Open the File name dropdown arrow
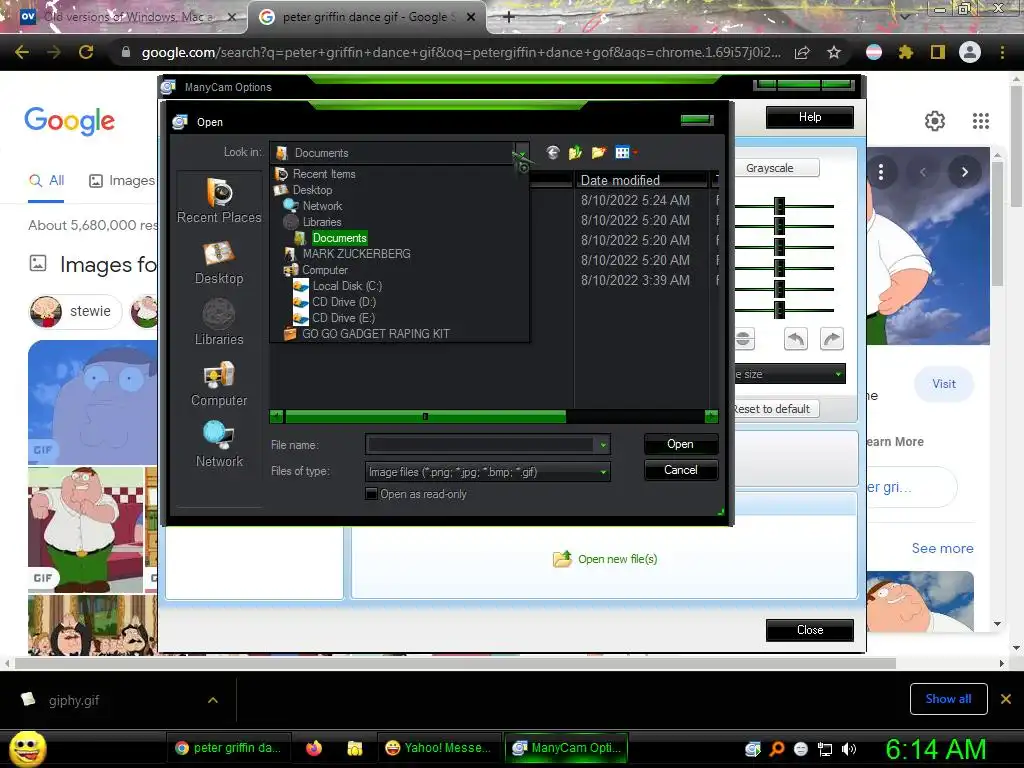The width and height of the screenshot is (1024, 768). pos(603,445)
